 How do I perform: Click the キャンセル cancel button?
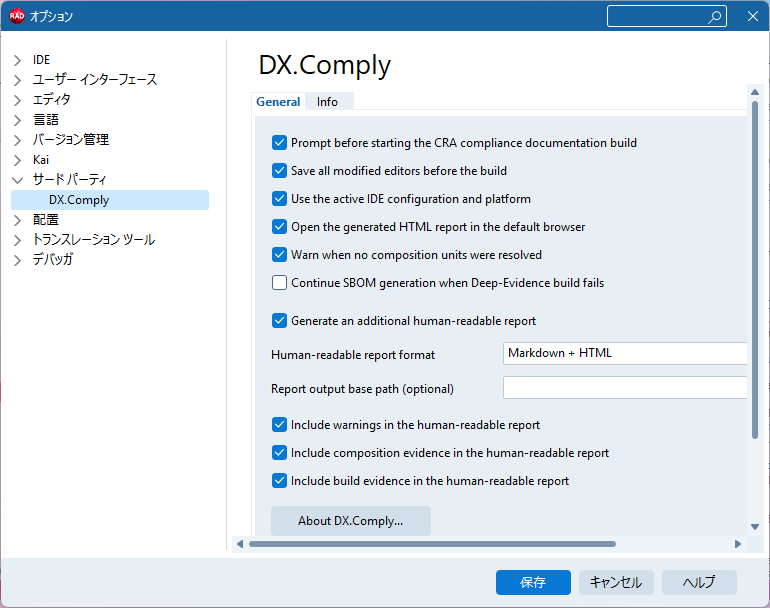(x=616, y=582)
